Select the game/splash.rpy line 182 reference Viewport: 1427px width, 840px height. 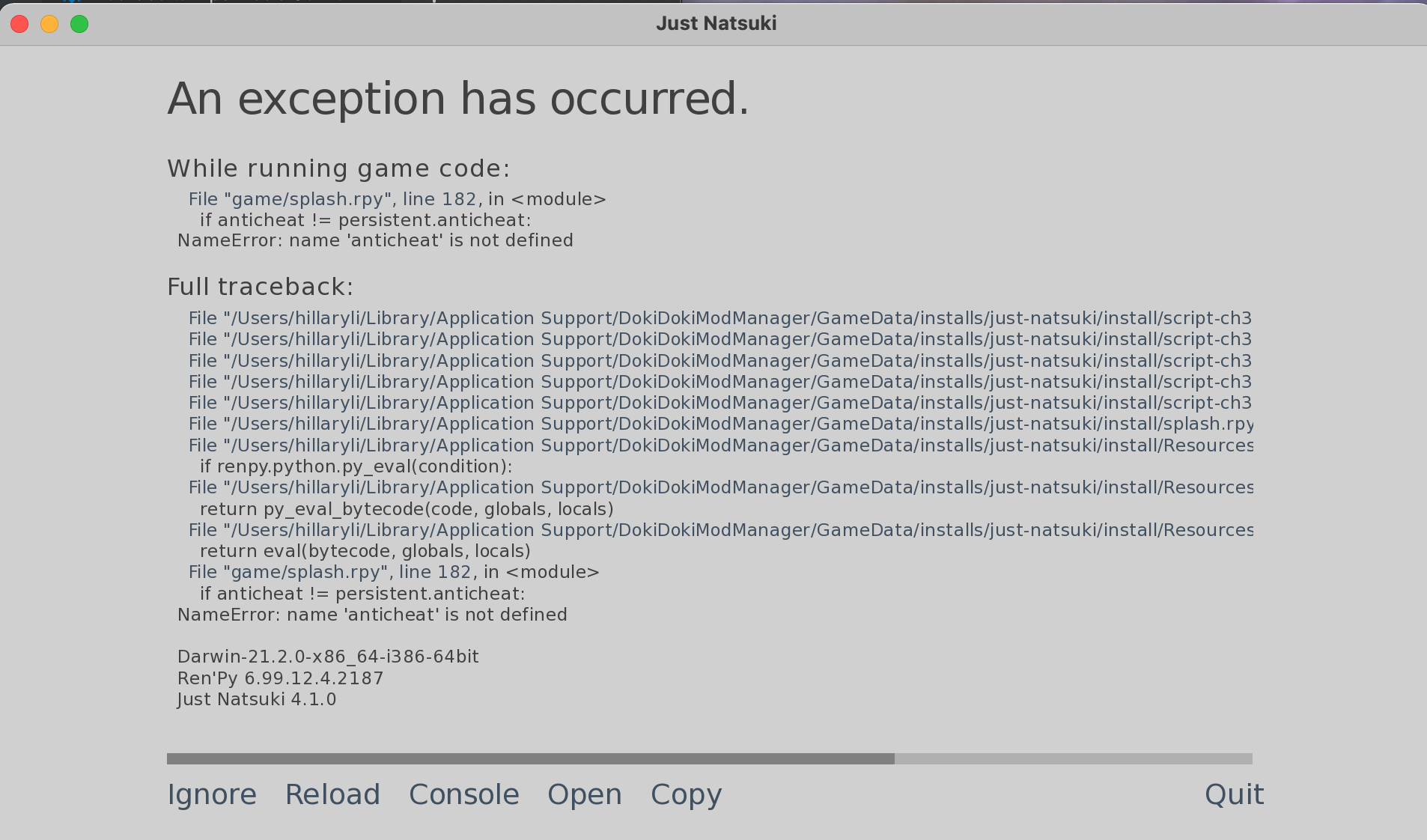pos(396,199)
